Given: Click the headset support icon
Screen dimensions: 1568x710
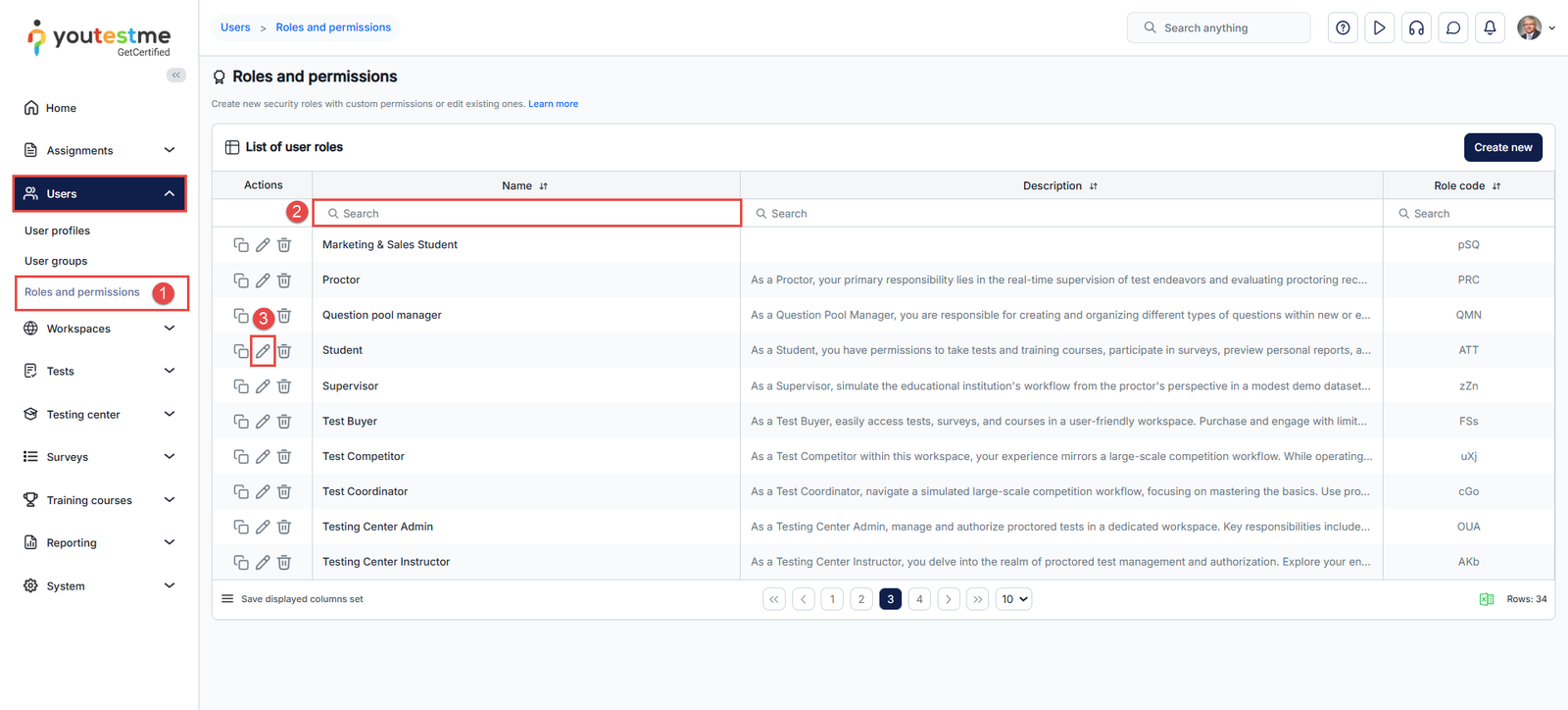Looking at the screenshot, I should pyautogui.click(x=1416, y=27).
